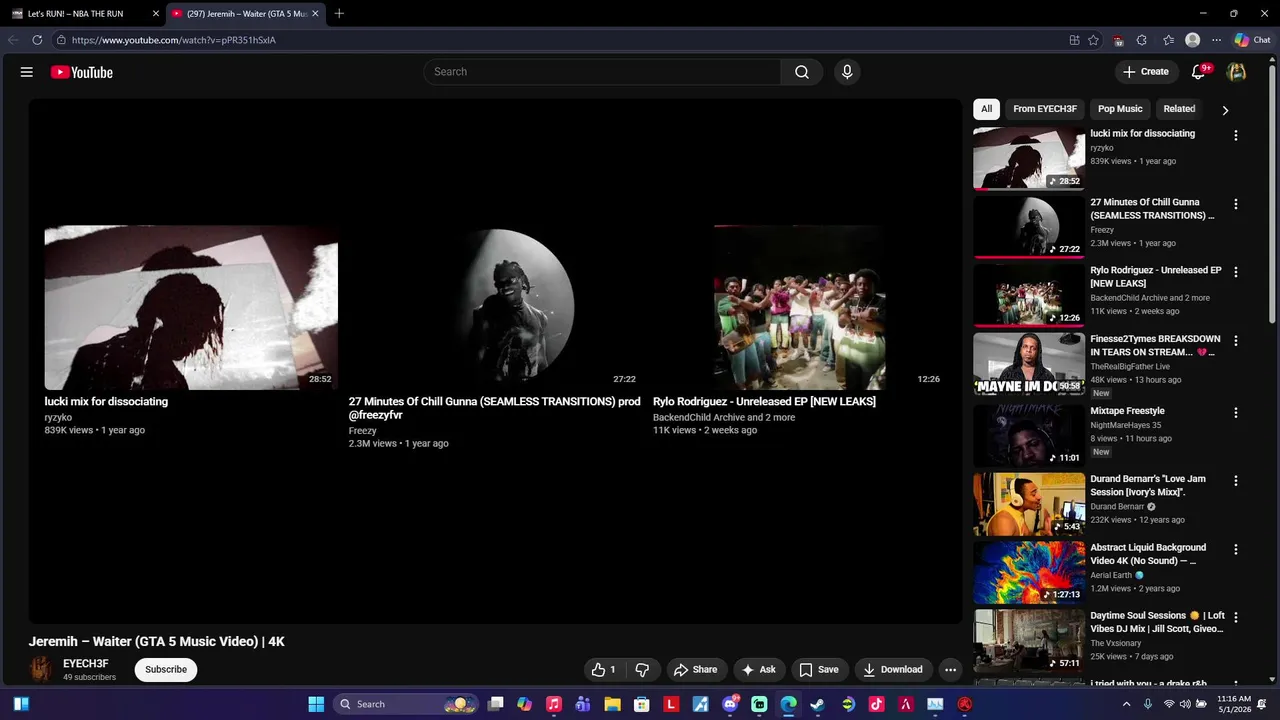
Task: Like the video with thumbs up
Action: (604, 670)
